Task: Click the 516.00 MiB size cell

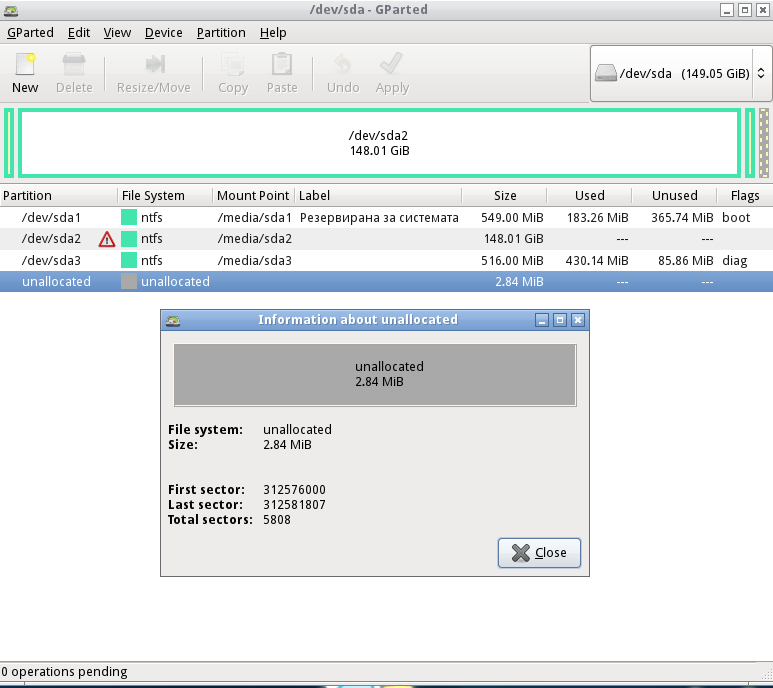Action: pos(512,260)
